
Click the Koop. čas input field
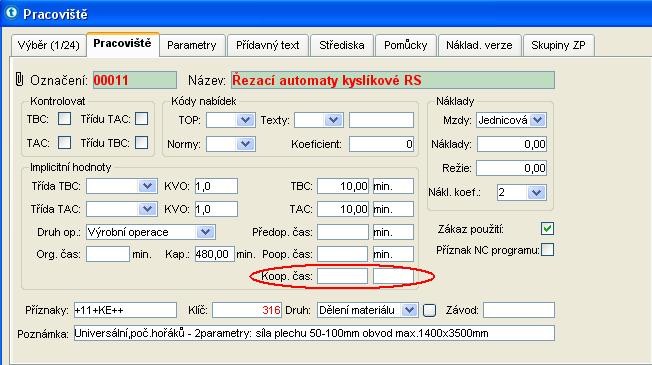pos(343,276)
